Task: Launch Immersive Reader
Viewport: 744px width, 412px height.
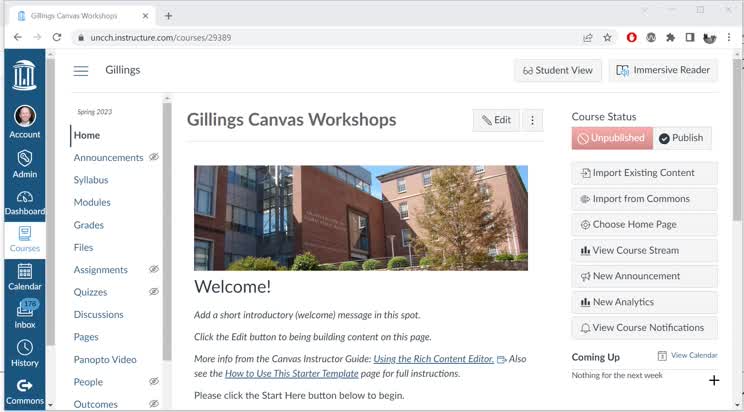Action: click(x=663, y=70)
